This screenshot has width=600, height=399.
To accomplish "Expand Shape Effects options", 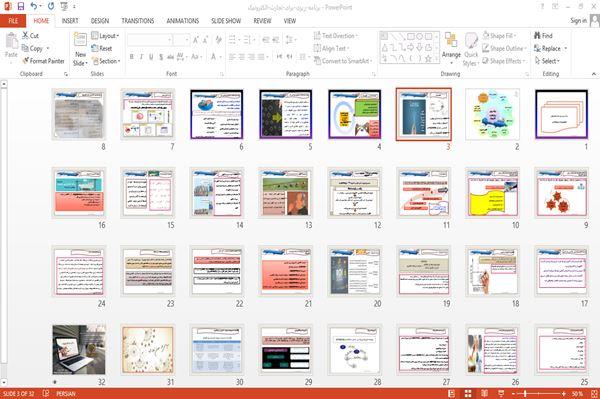I will pos(504,61).
